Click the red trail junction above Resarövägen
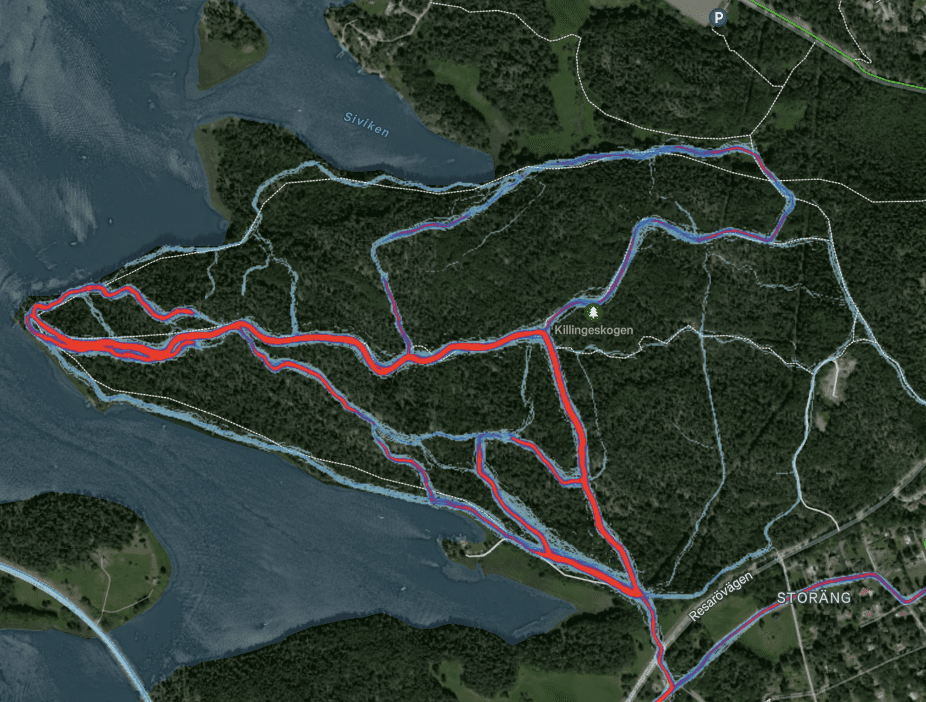The width and height of the screenshot is (926, 702). (x=639, y=592)
